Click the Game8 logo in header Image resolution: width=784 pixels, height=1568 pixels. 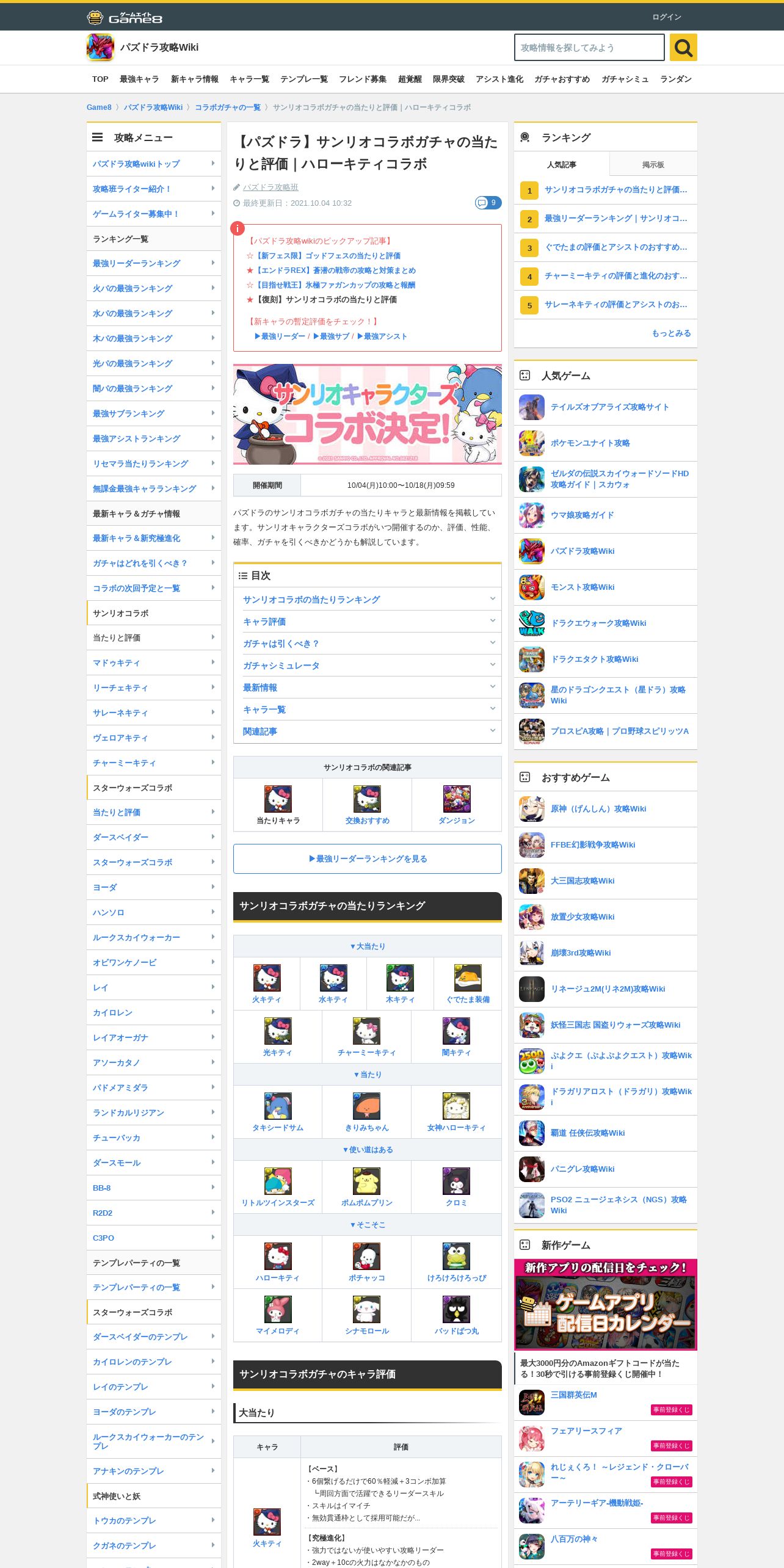pyautogui.click(x=125, y=17)
